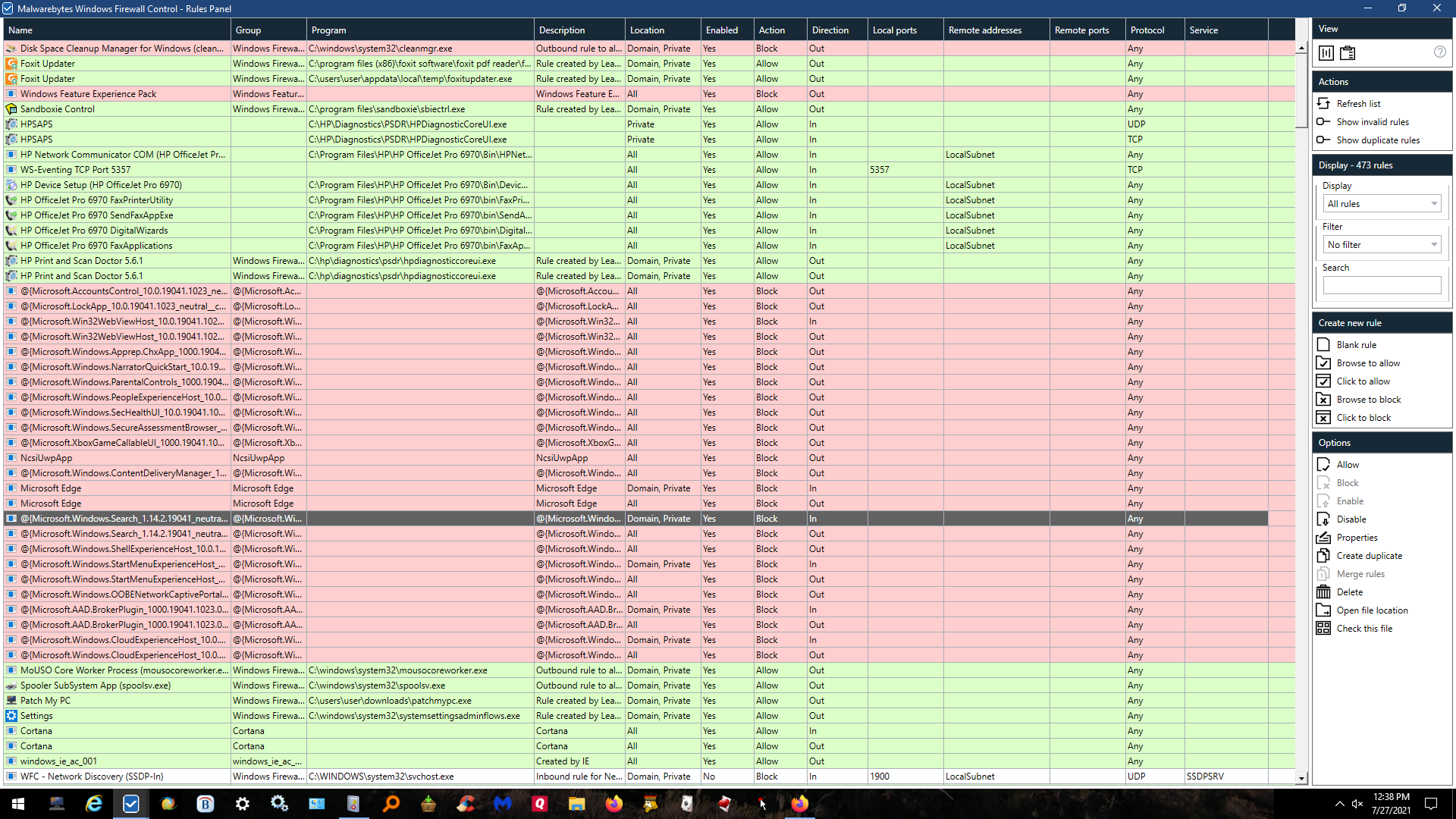
Task: Click the Check this file icon
Action: tap(1323, 629)
